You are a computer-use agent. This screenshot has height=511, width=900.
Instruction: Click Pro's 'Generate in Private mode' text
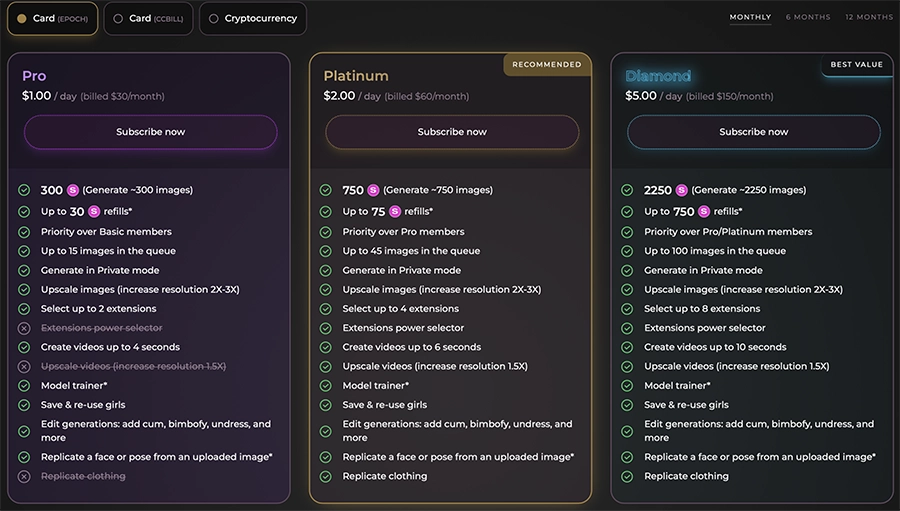[x=100, y=270]
